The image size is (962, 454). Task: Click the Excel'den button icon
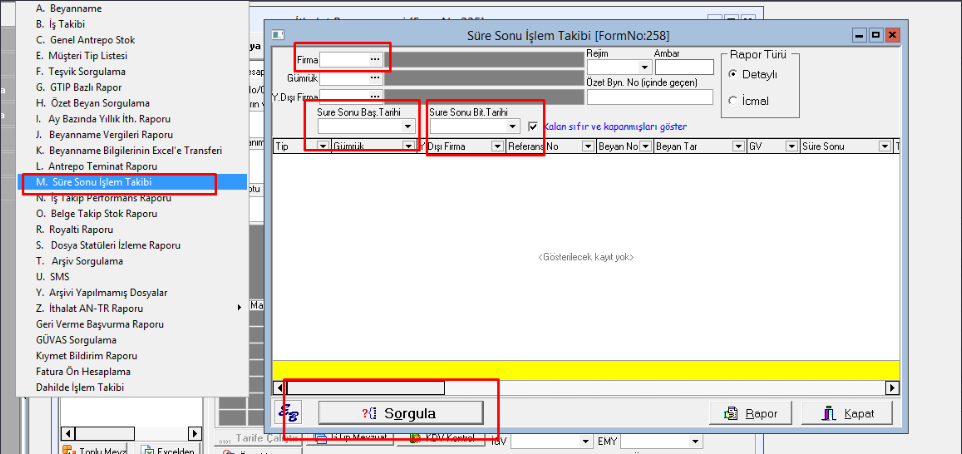(147, 449)
